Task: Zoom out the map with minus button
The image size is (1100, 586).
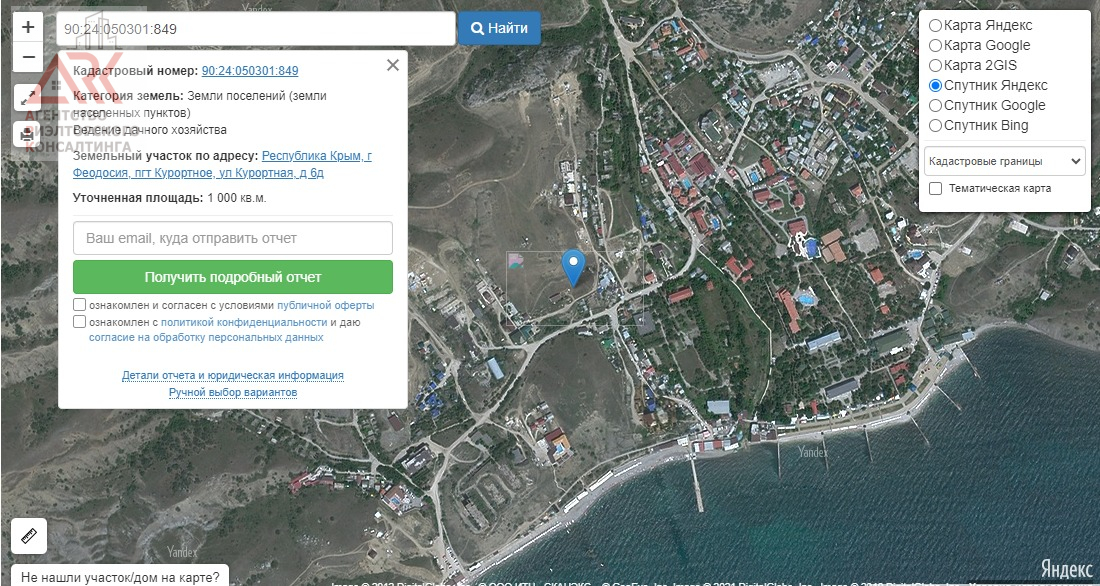Action: pos(28,58)
